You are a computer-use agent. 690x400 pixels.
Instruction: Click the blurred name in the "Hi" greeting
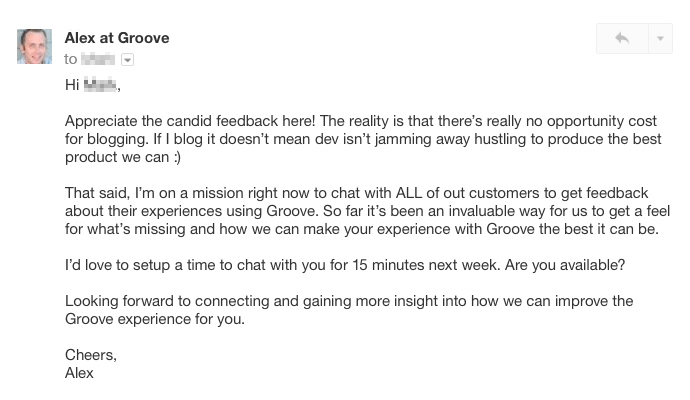101,85
